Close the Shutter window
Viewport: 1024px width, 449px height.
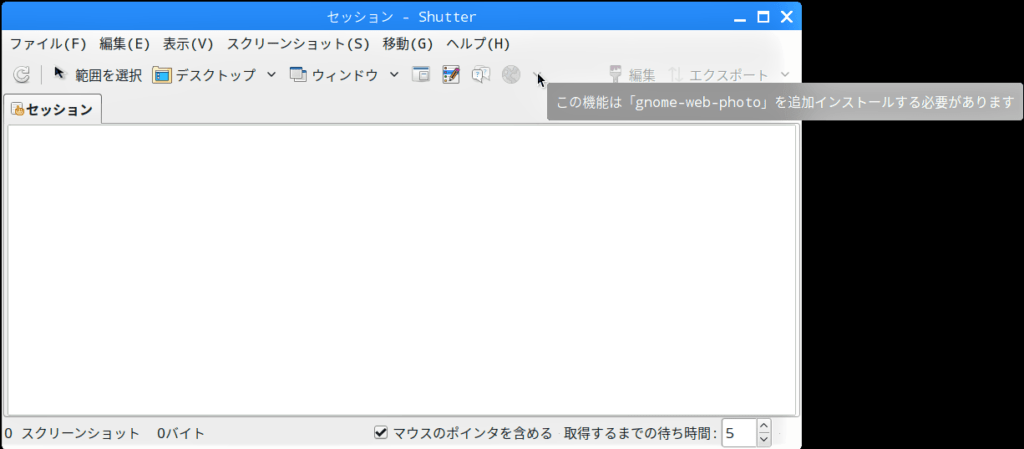(x=786, y=17)
